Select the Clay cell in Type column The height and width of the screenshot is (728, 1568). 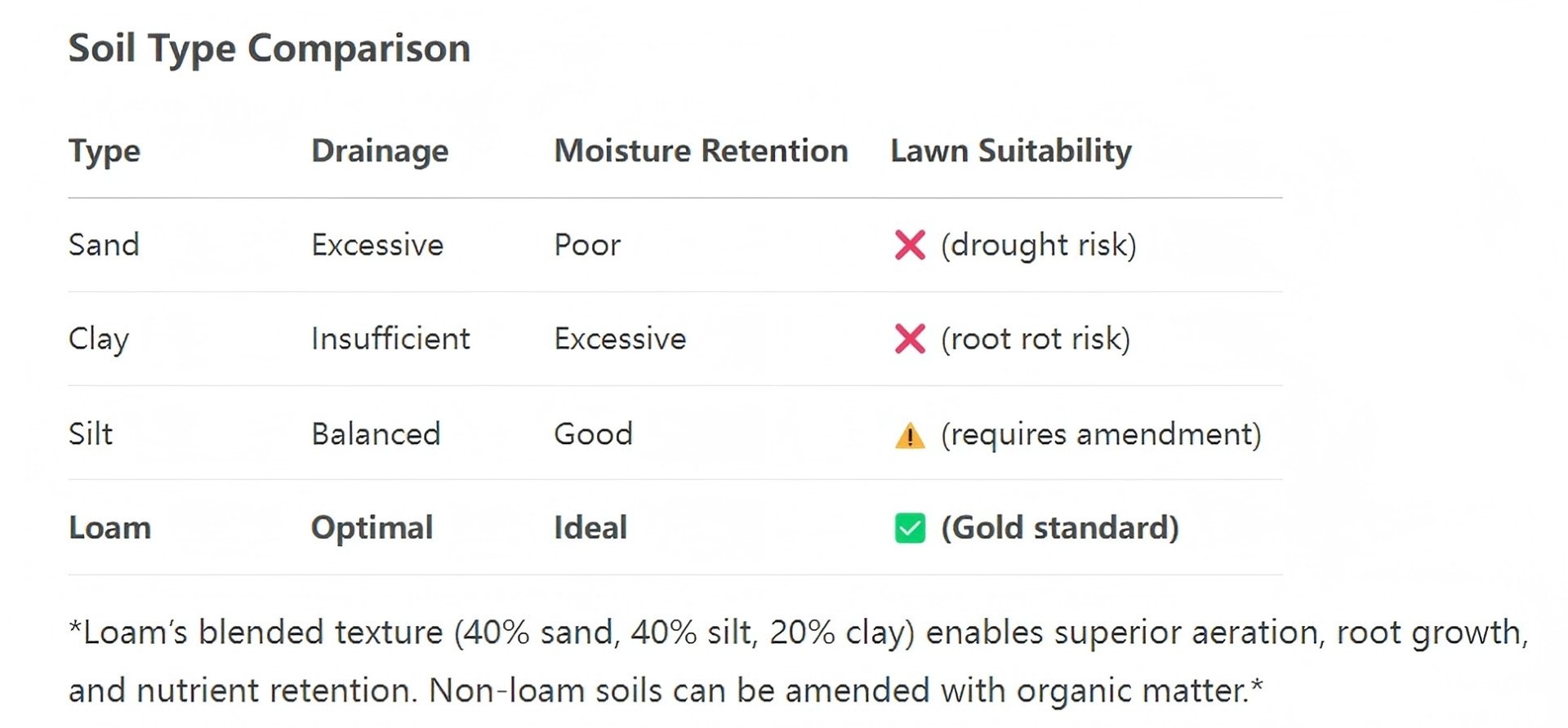[99, 340]
